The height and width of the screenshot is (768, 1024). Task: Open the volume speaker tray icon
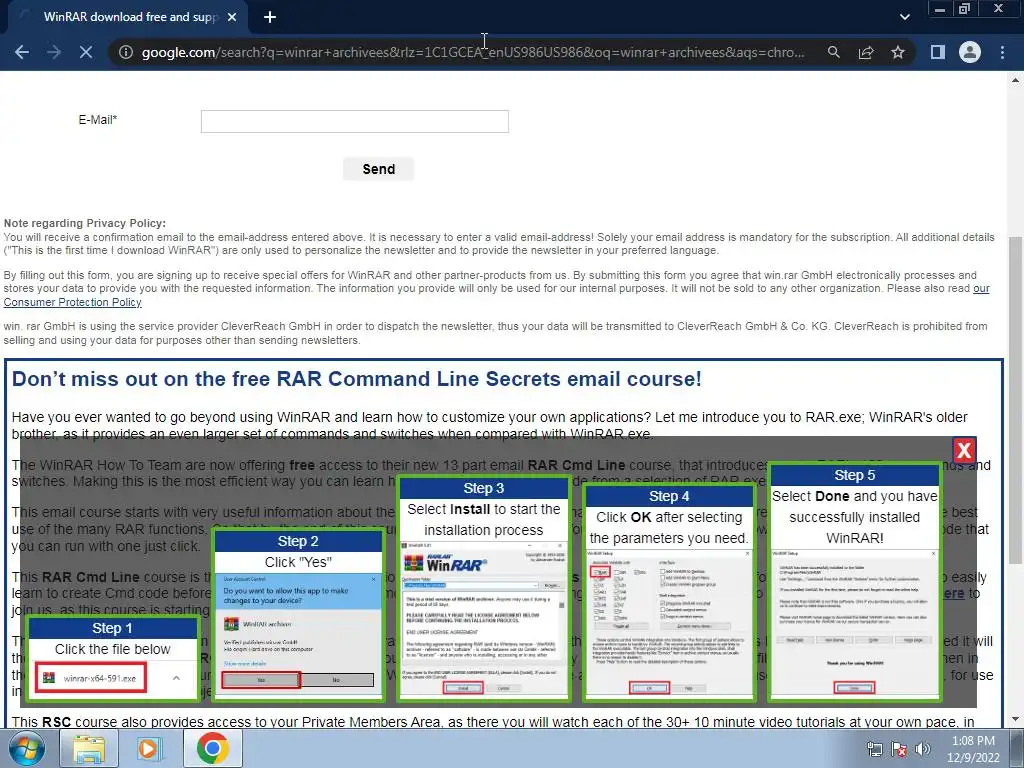point(923,749)
